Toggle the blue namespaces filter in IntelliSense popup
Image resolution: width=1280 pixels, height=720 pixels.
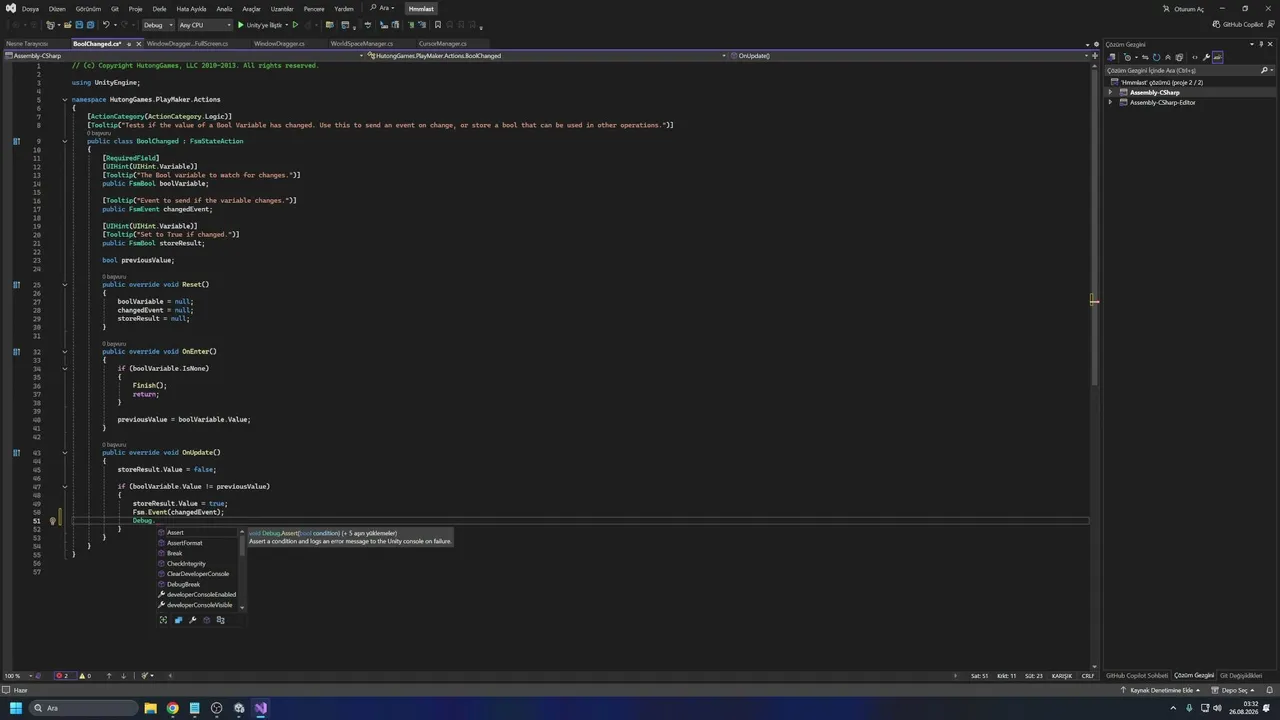(x=178, y=620)
